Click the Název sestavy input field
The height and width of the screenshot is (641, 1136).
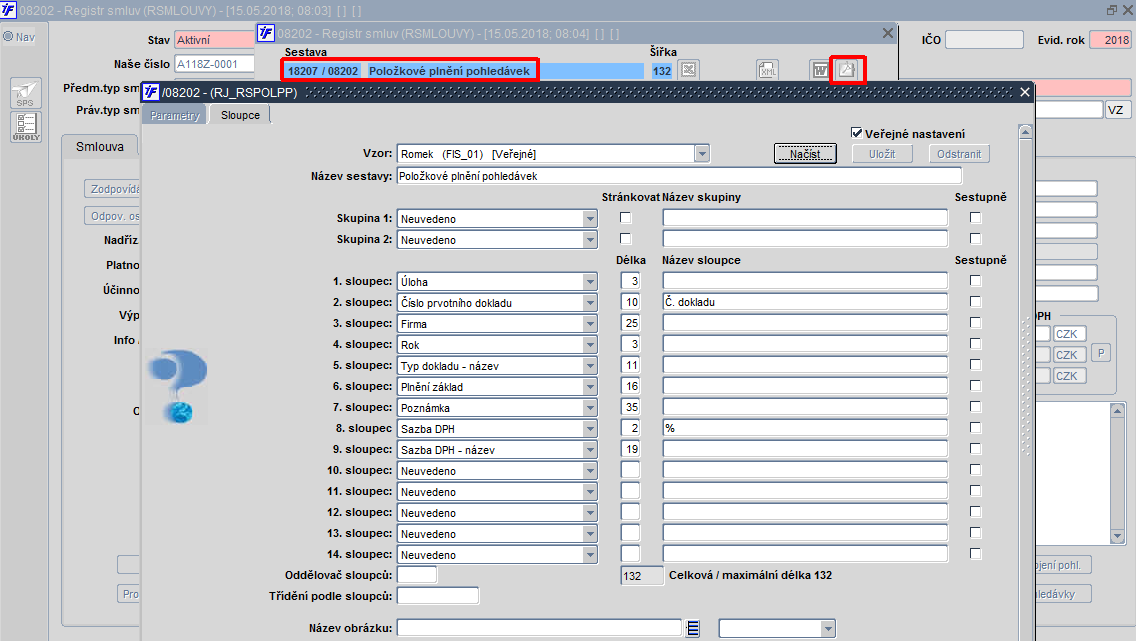click(679, 176)
